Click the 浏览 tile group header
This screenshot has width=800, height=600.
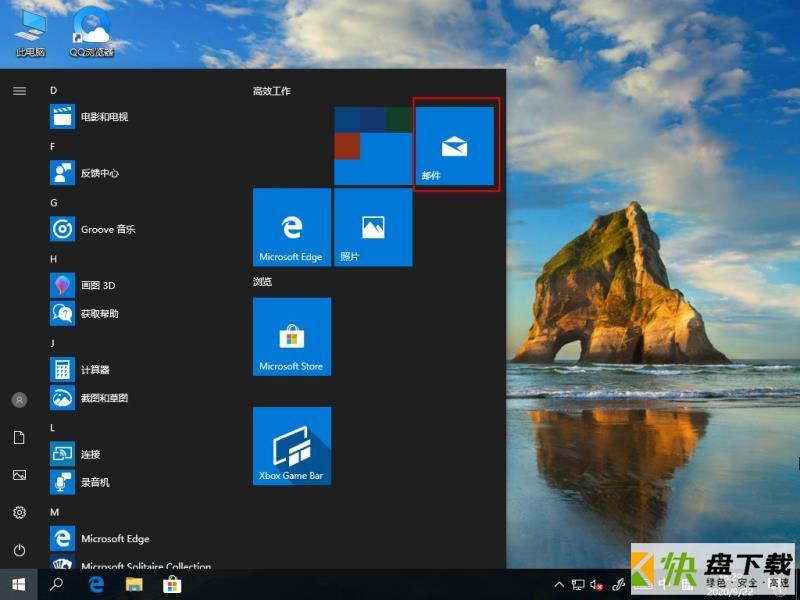coord(262,282)
